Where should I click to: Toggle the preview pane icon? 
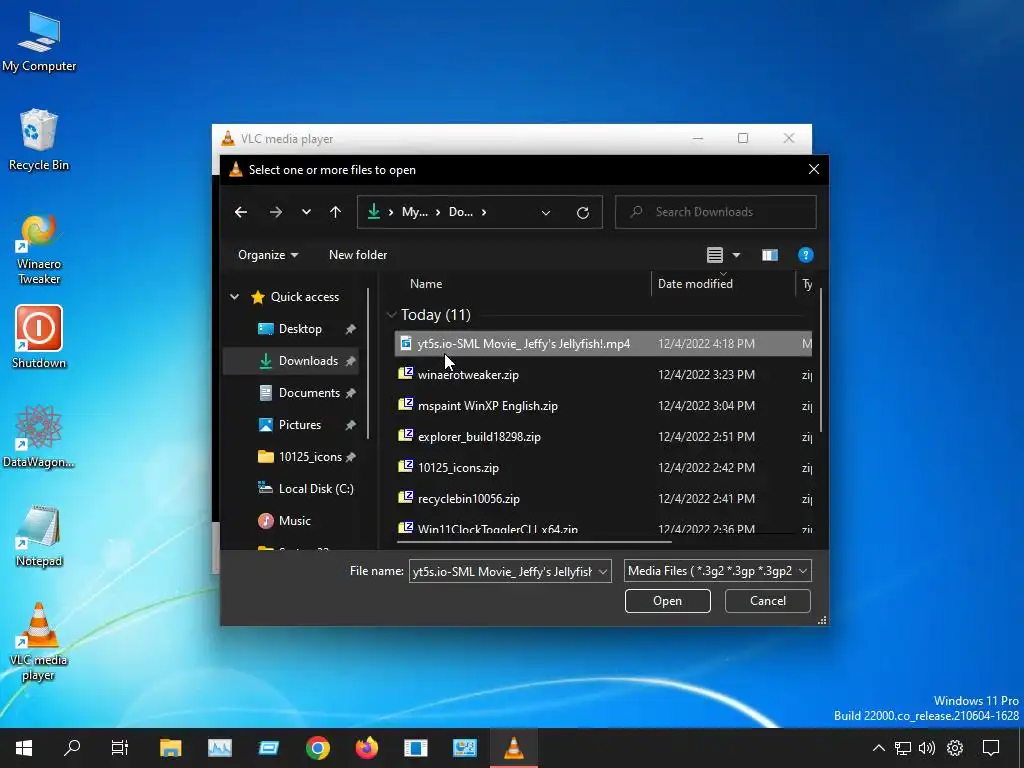pyautogui.click(x=770, y=255)
